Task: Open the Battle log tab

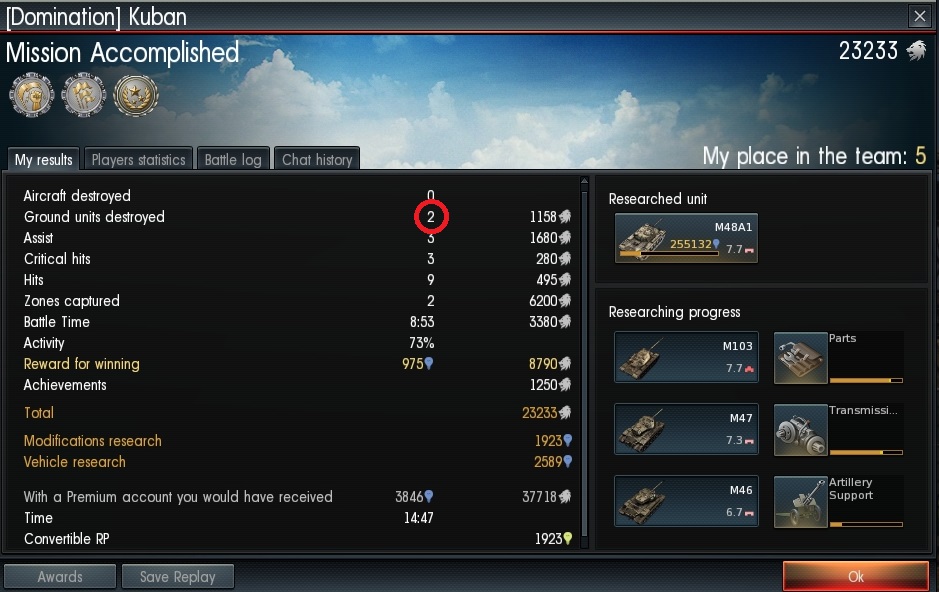Action: point(233,159)
